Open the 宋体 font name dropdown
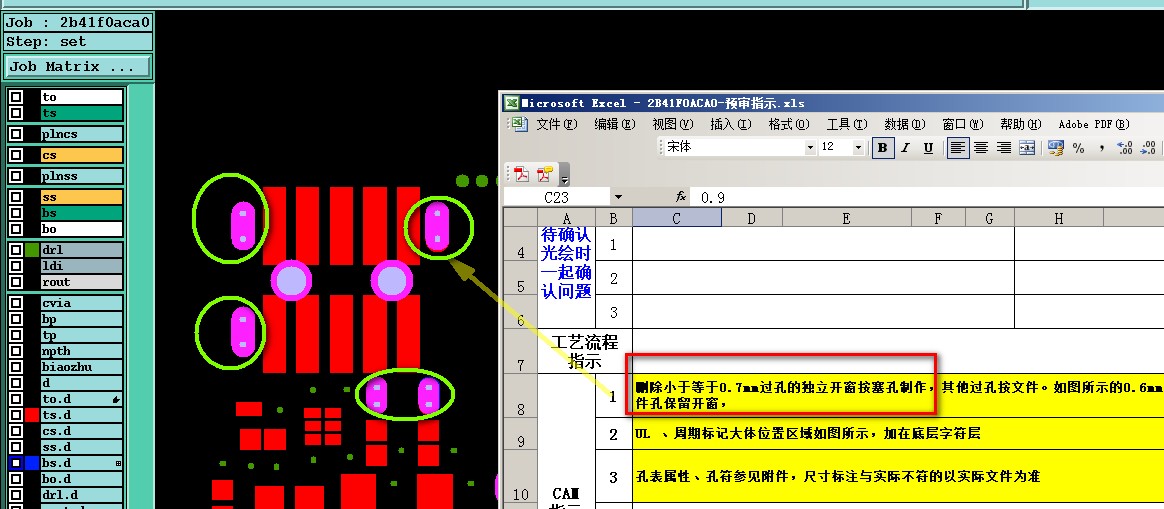The height and width of the screenshot is (509, 1164). (810, 148)
